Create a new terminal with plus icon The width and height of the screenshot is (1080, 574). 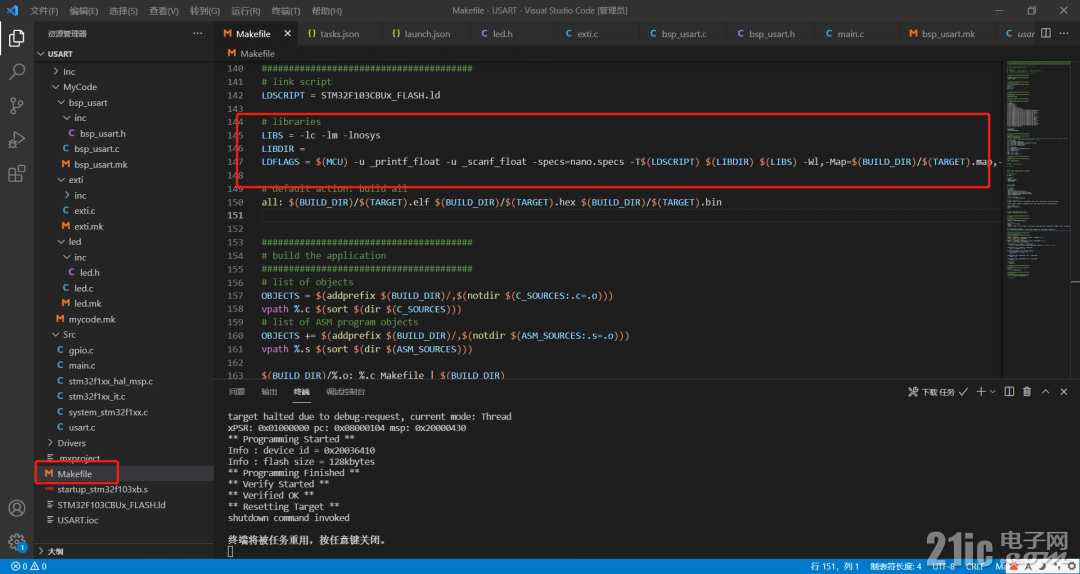point(979,391)
